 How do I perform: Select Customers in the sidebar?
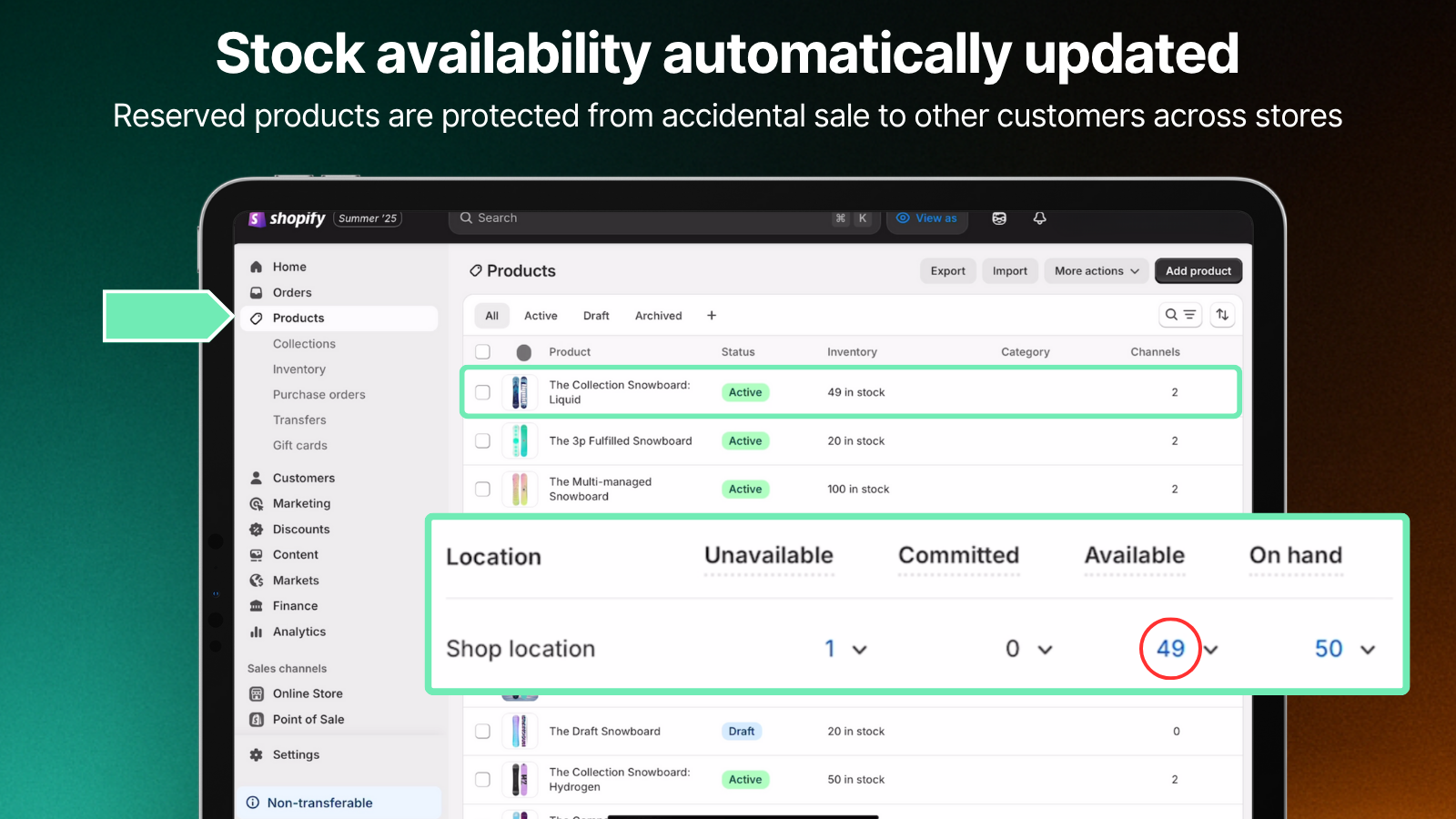tap(303, 478)
